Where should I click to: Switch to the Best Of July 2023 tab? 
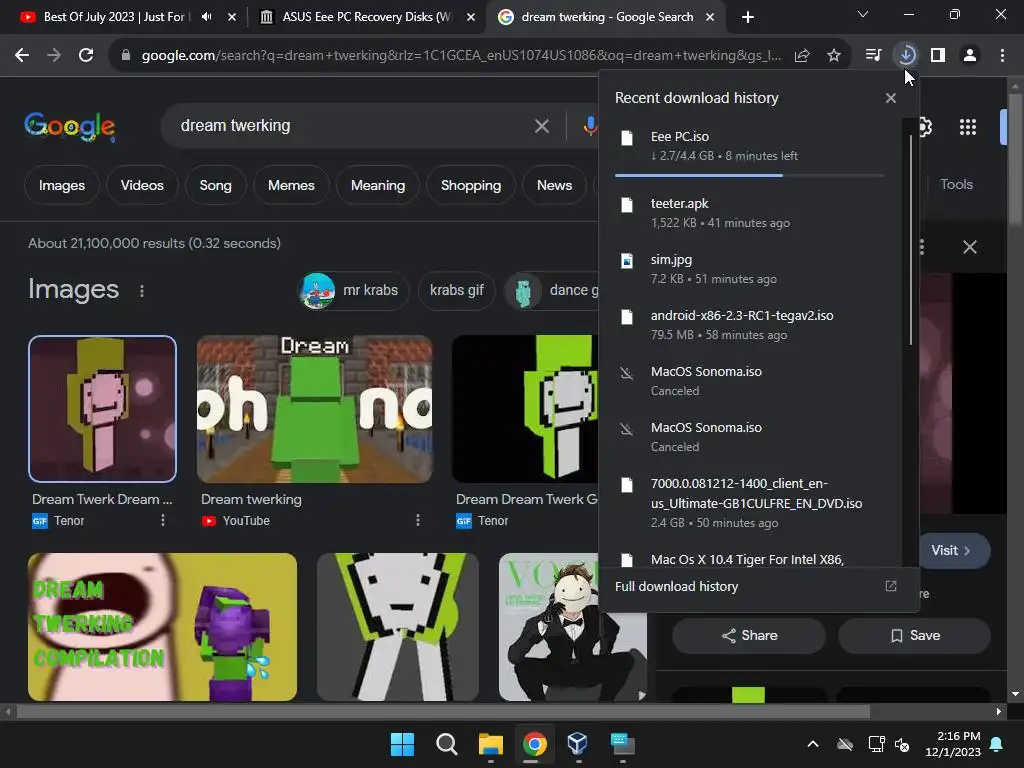point(114,17)
